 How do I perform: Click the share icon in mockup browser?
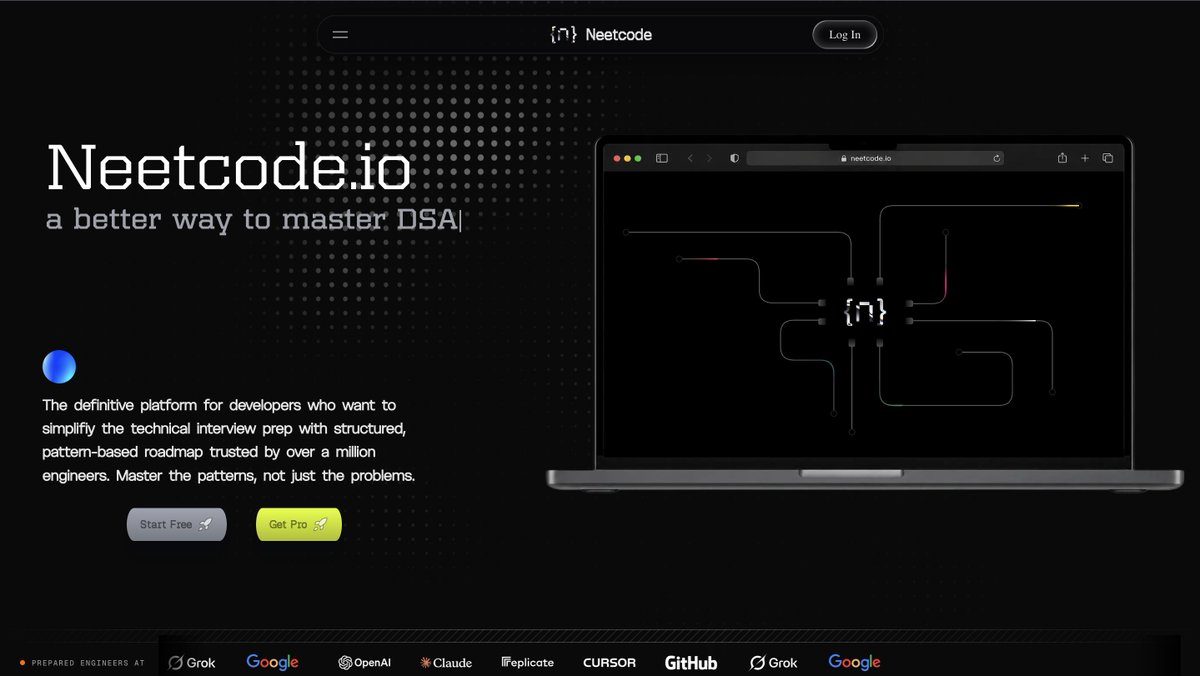coord(1063,158)
